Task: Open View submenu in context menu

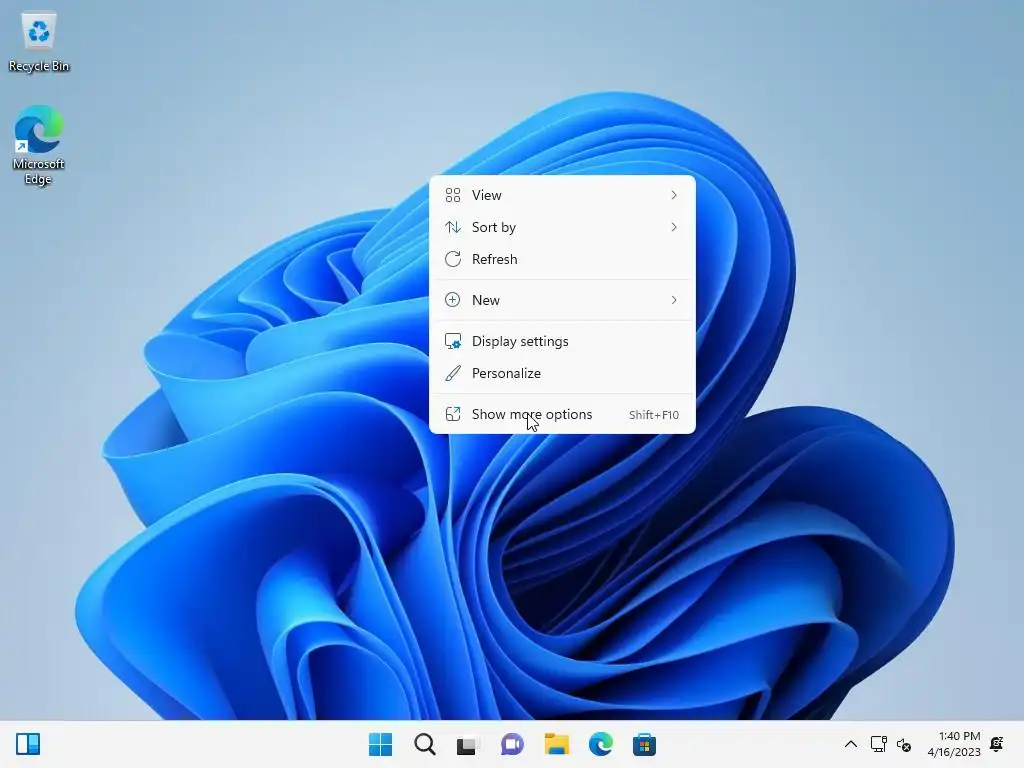Action: point(562,195)
